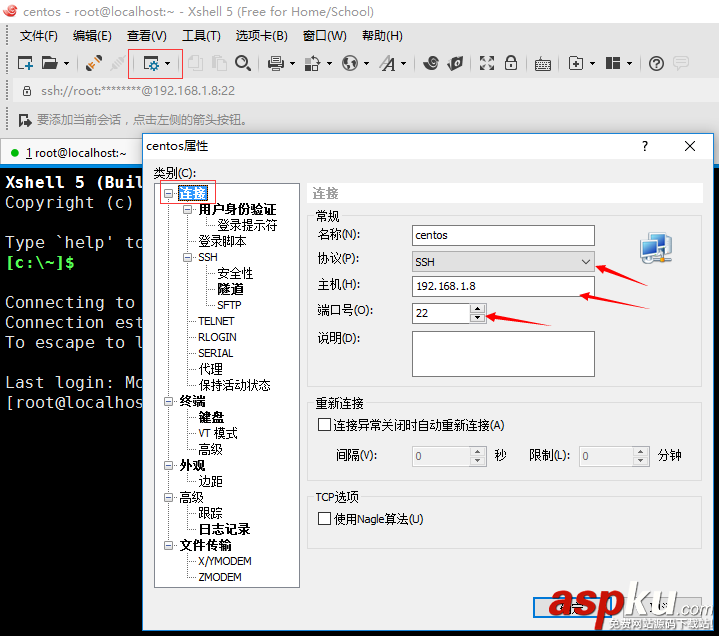Click the print toolbar icon
The image size is (719, 636).
click(276, 63)
